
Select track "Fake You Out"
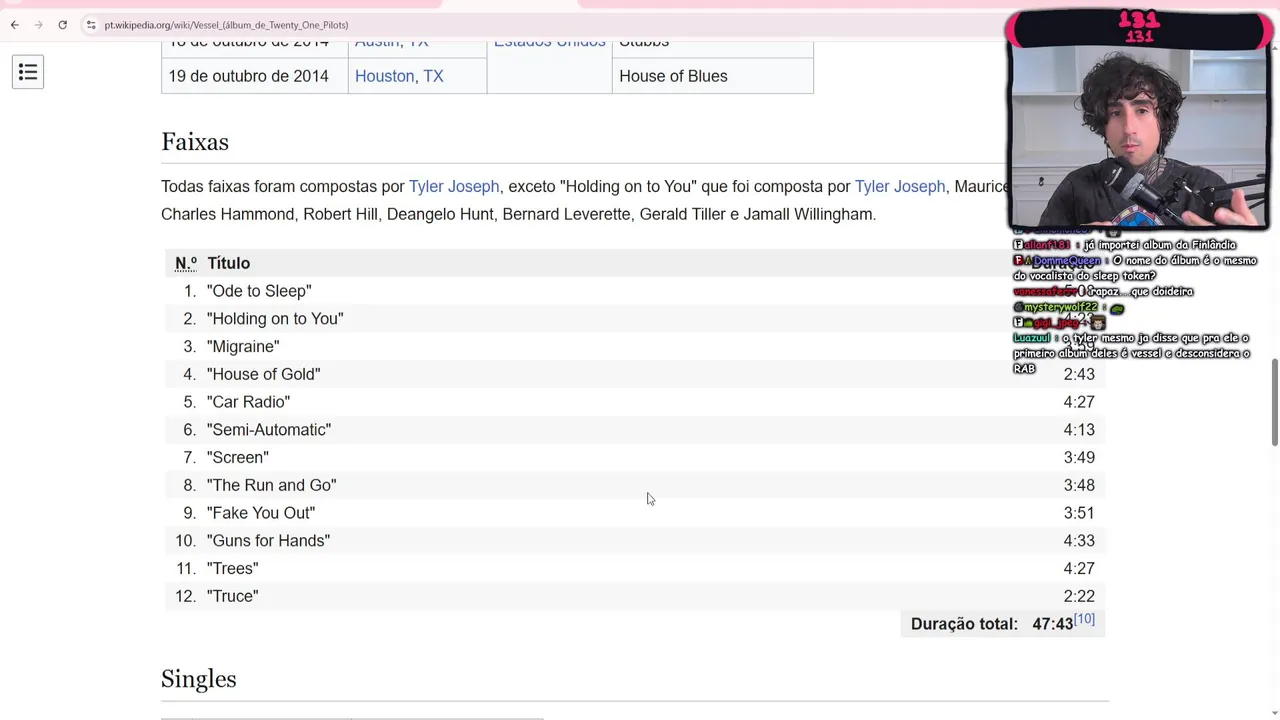[261, 513]
